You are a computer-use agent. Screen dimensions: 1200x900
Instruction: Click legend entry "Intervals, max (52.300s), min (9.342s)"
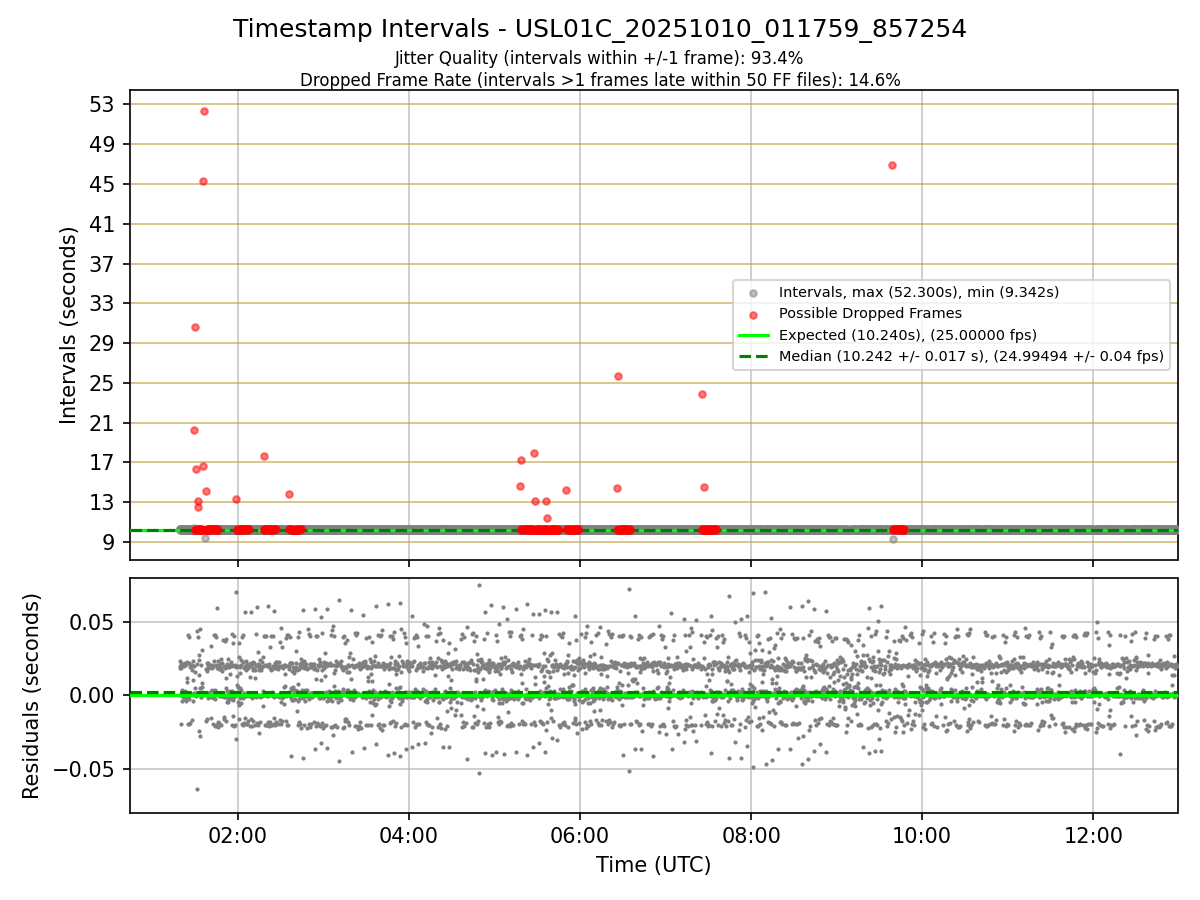(x=919, y=292)
